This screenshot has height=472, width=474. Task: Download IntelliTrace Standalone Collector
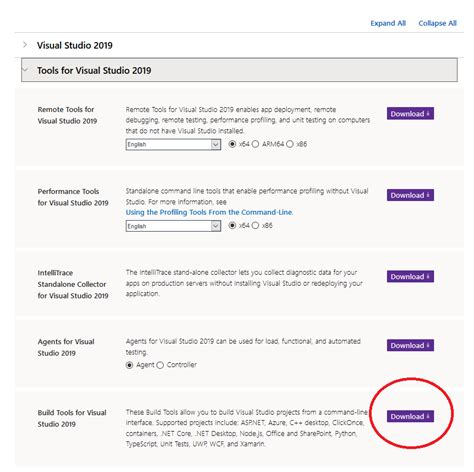tap(410, 276)
